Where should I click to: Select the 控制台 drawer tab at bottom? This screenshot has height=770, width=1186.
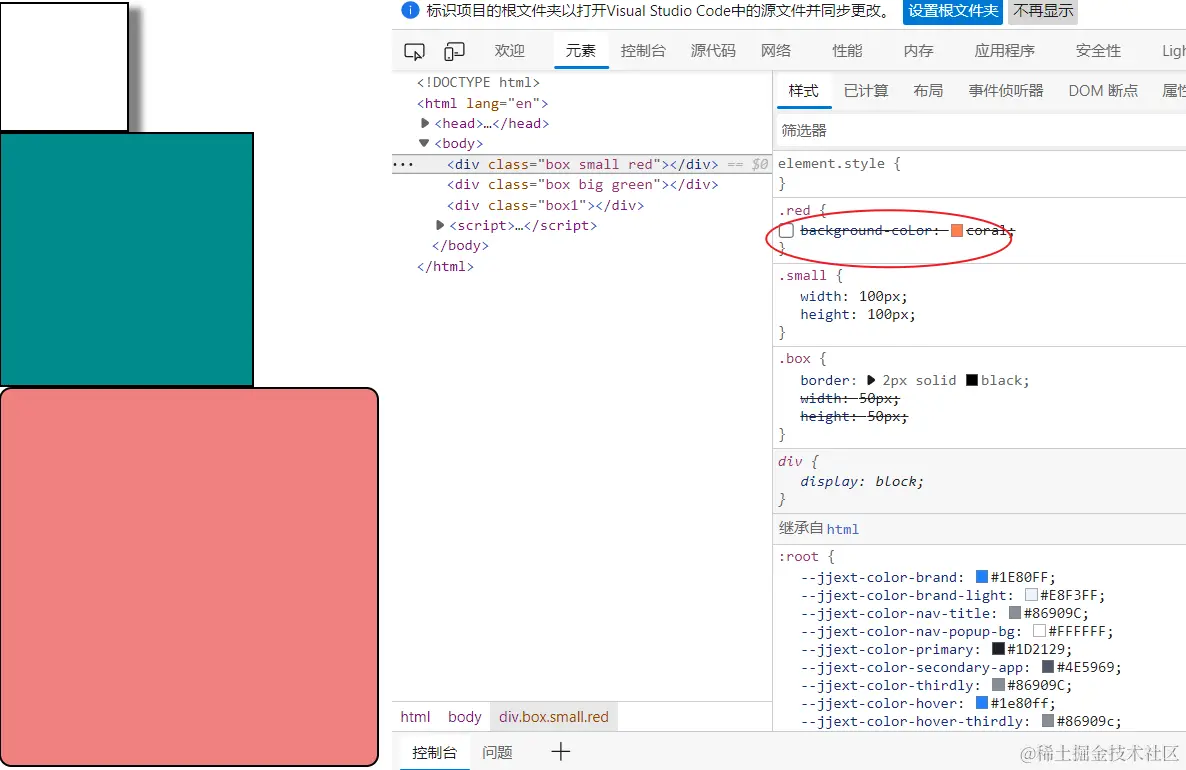point(434,753)
